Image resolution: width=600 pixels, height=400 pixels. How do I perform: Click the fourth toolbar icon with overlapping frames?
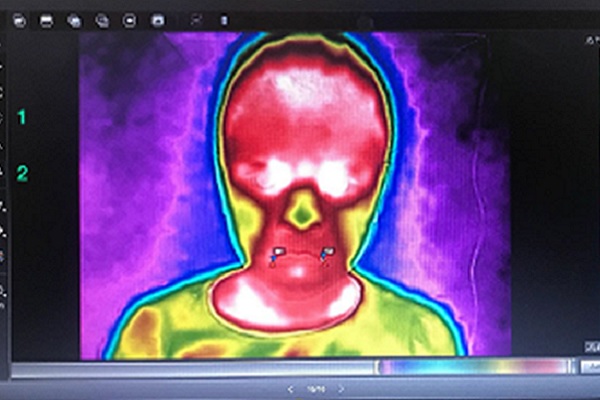(x=102, y=20)
